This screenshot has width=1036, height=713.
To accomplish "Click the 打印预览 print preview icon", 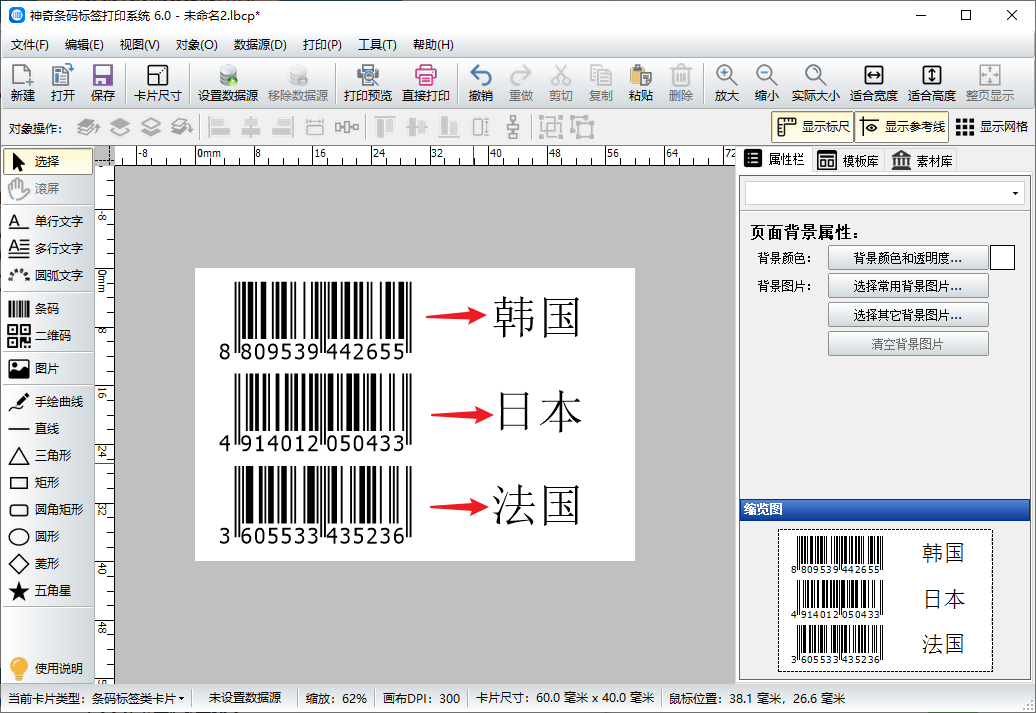I will pos(368,83).
